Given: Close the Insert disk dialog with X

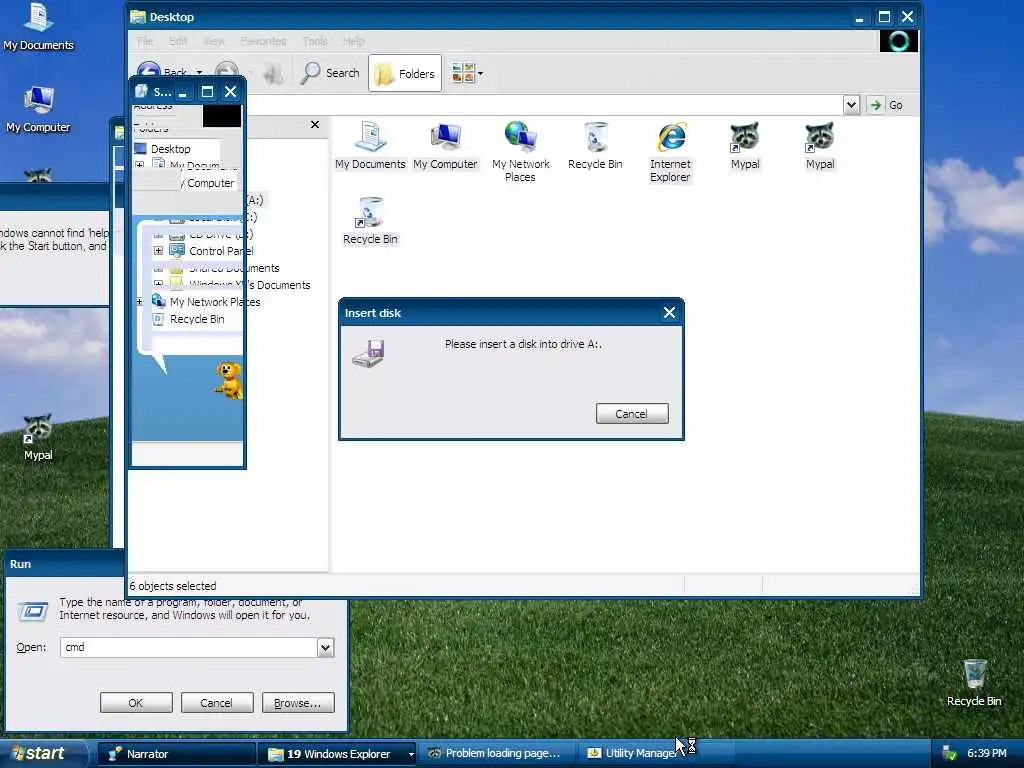Looking at the screenshot, I should 669,313.
